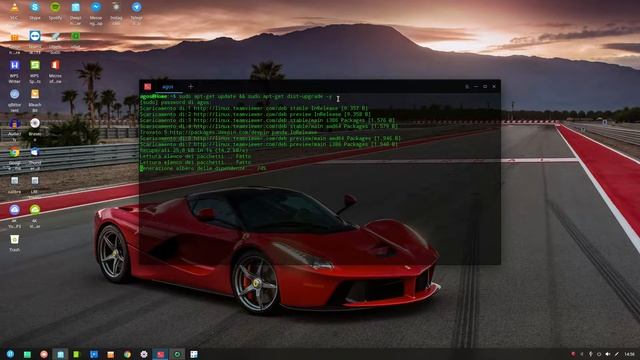This screenshot has height=360, width=640.
Task: Click the first 'Lettura elenco dei pacchetti... Fatto' line
Action: [x=196, y=156]
